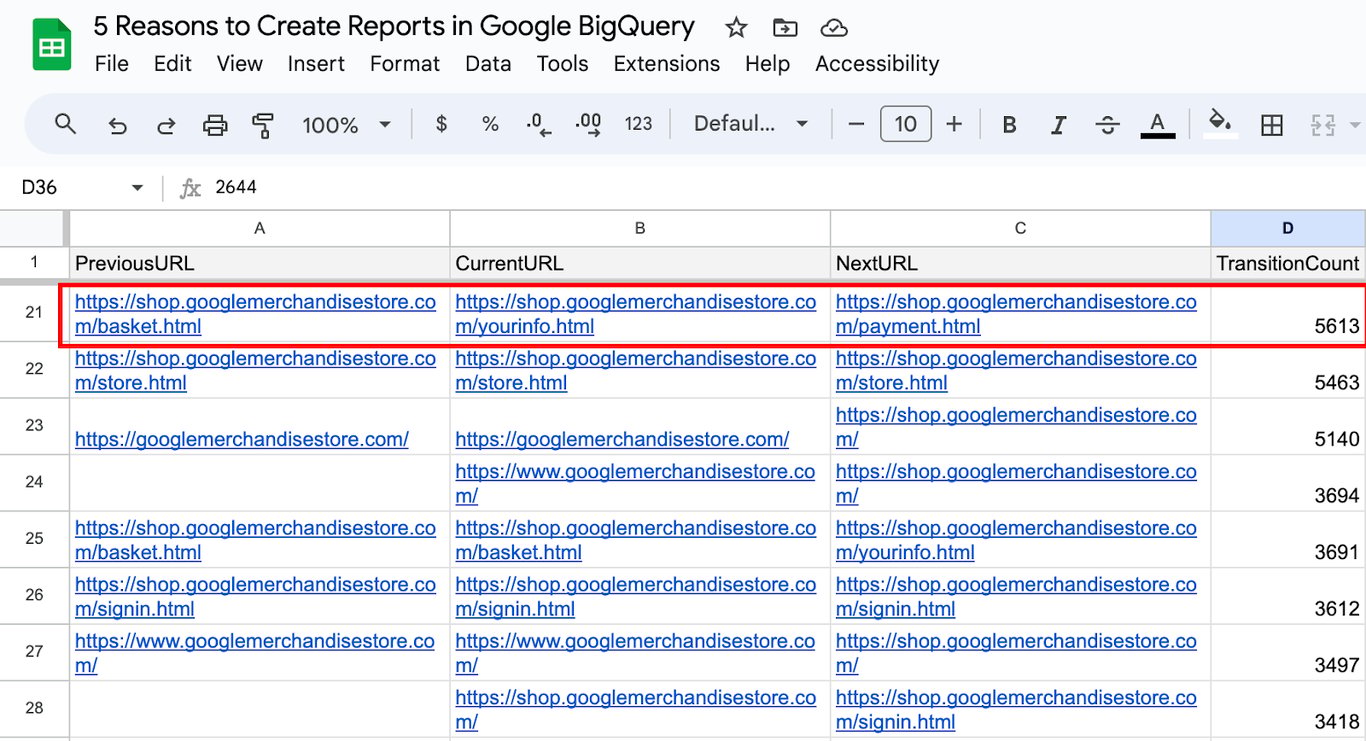The width and height of the screenshot is (1366, 741).
Task: Open the Extensions menu
Action: tap(666, 63)
